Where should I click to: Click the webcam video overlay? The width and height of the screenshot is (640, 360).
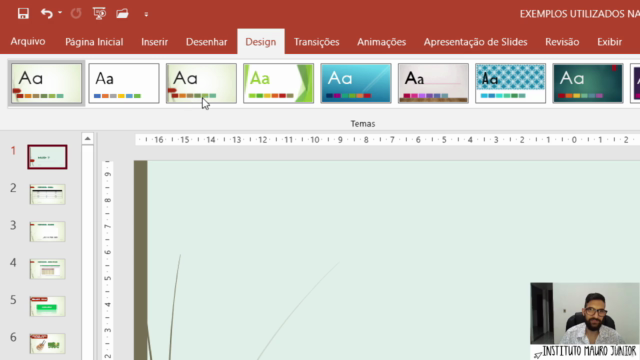(585, 313)
